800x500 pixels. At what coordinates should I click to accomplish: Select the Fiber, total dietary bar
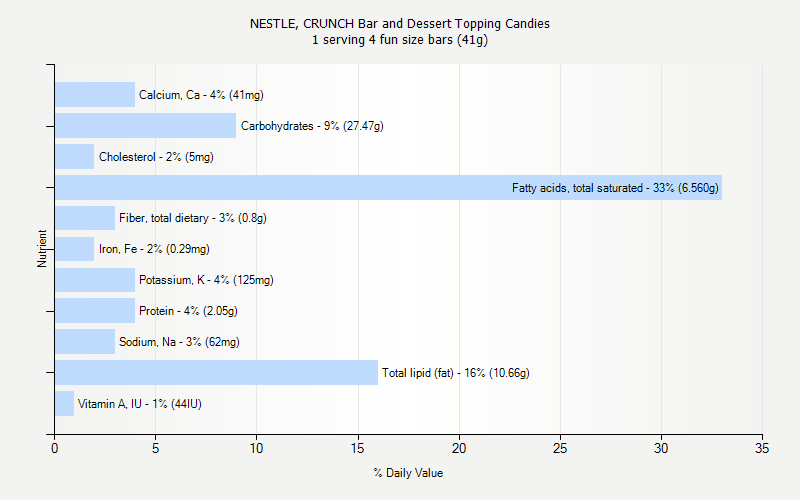pos(85,218)
